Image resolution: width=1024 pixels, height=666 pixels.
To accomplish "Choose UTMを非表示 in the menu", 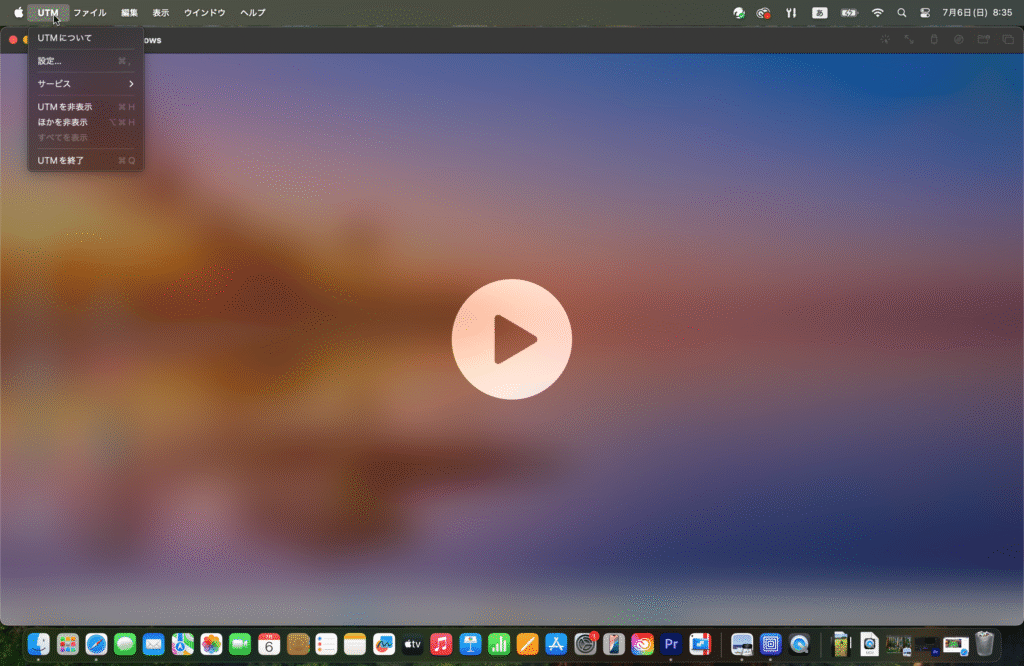I will (65, 107).
